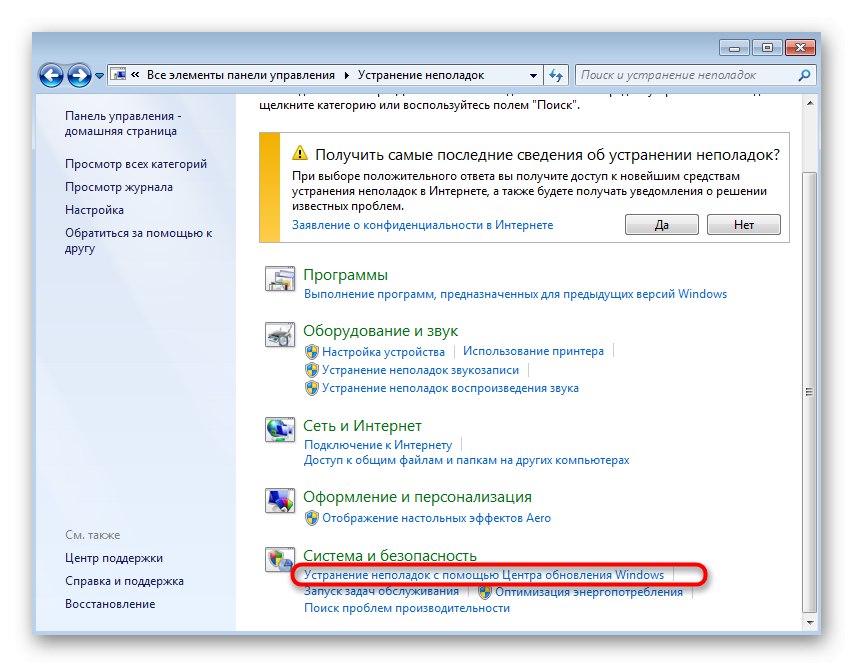Minimize the troubleshooting window
This screenshot has height=667, width=853.
(x=734, y=48)
